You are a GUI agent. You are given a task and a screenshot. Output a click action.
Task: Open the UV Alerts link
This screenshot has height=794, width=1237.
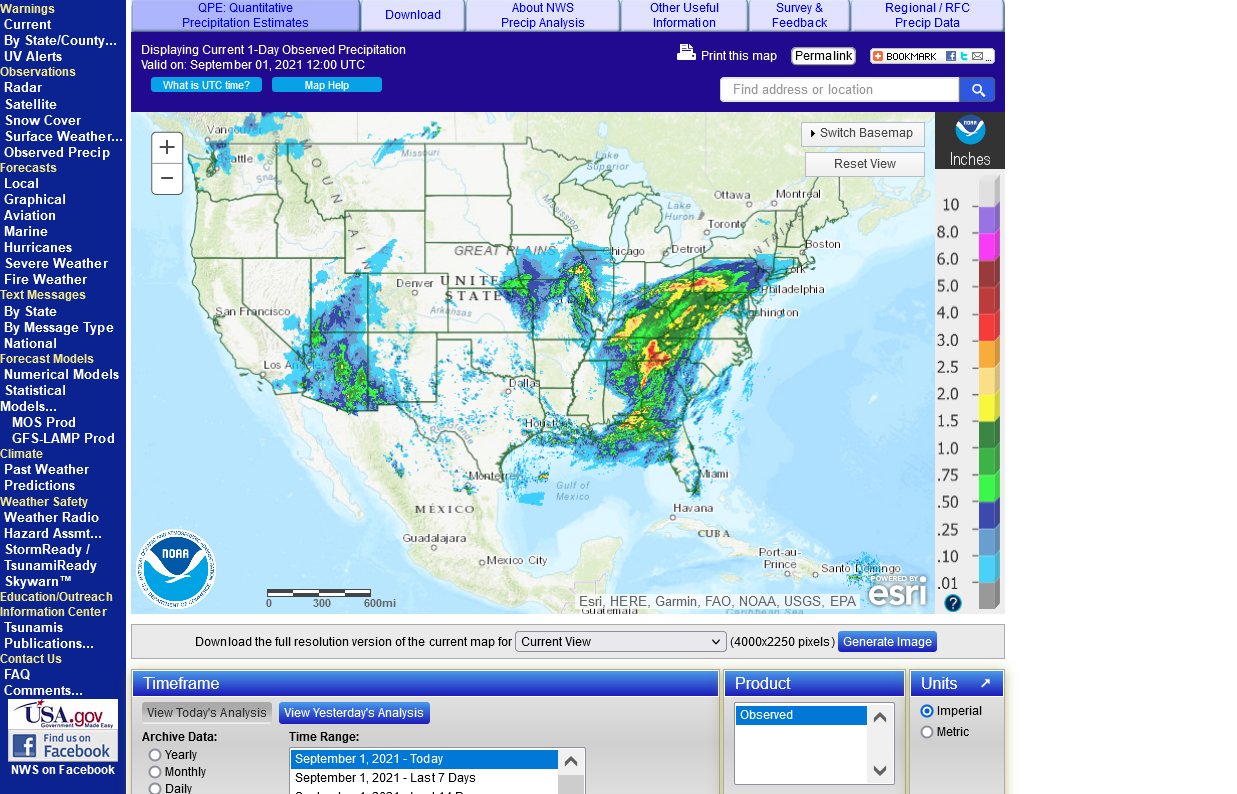[x=33, y=56]
